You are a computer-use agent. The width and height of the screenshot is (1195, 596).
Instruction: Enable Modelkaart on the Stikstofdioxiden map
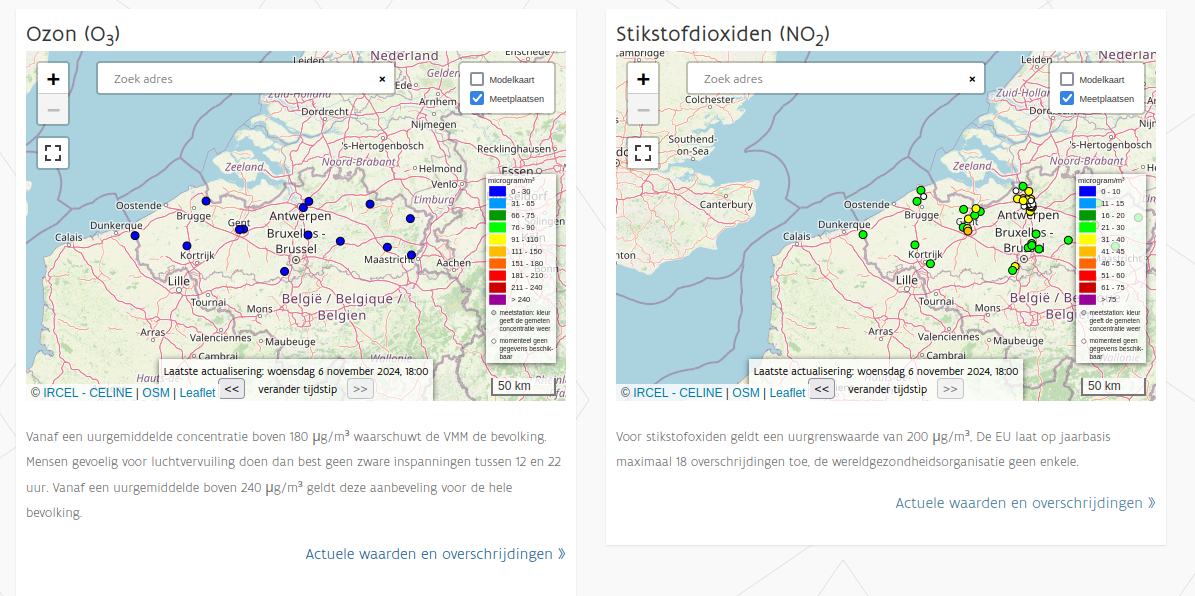[1067, 79]
